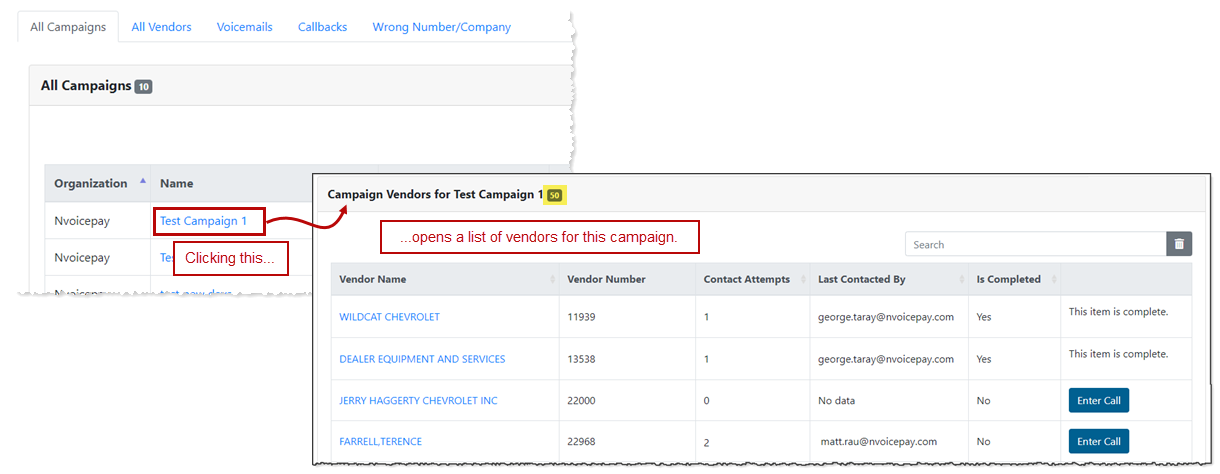1220x474 pixels.
Task: Select the Wrong Number/Company tab
Action: click(x=441, y=27)
